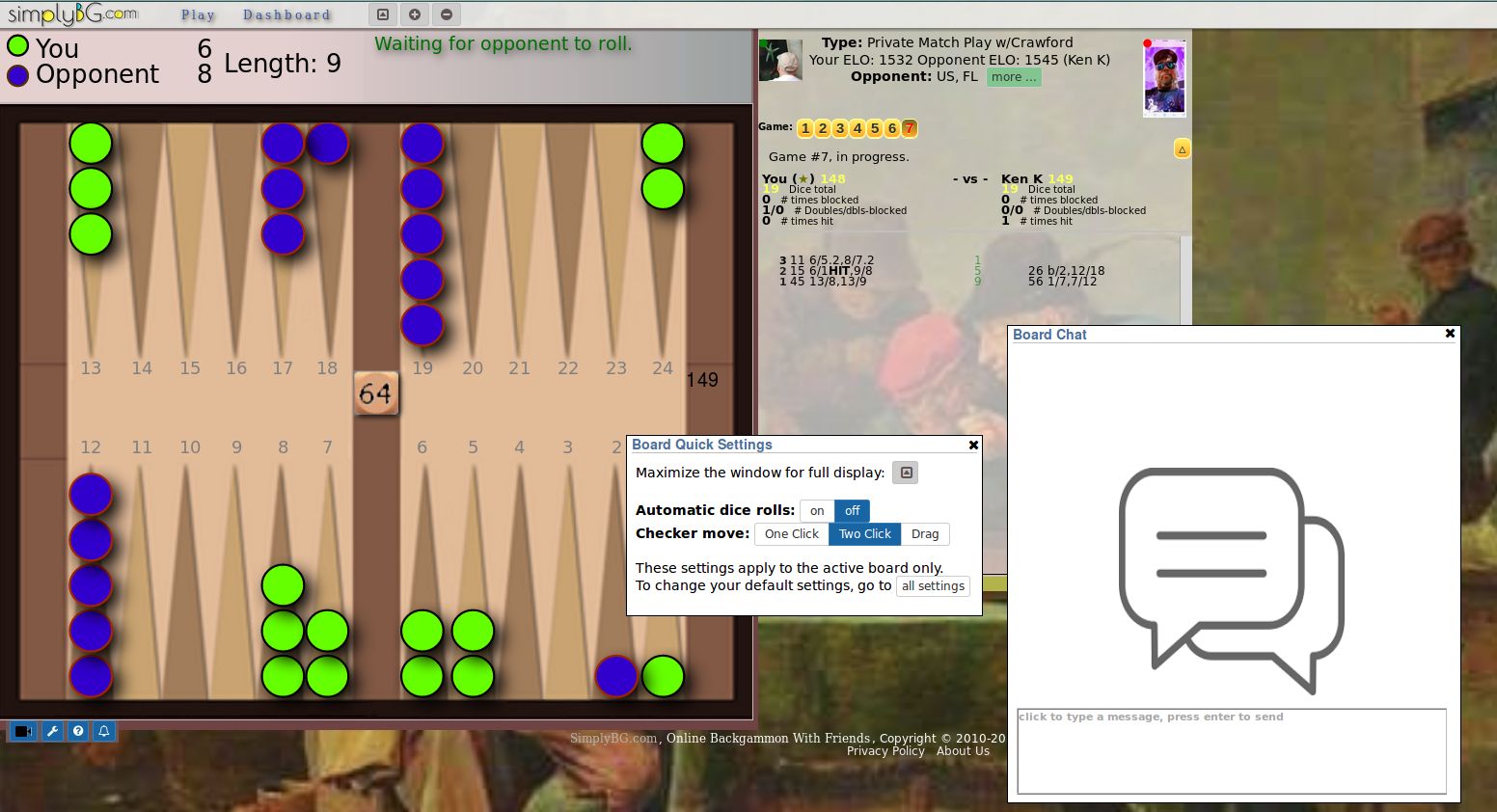Click the chat message input field

pyautogui.click(x=1231, y=751)
